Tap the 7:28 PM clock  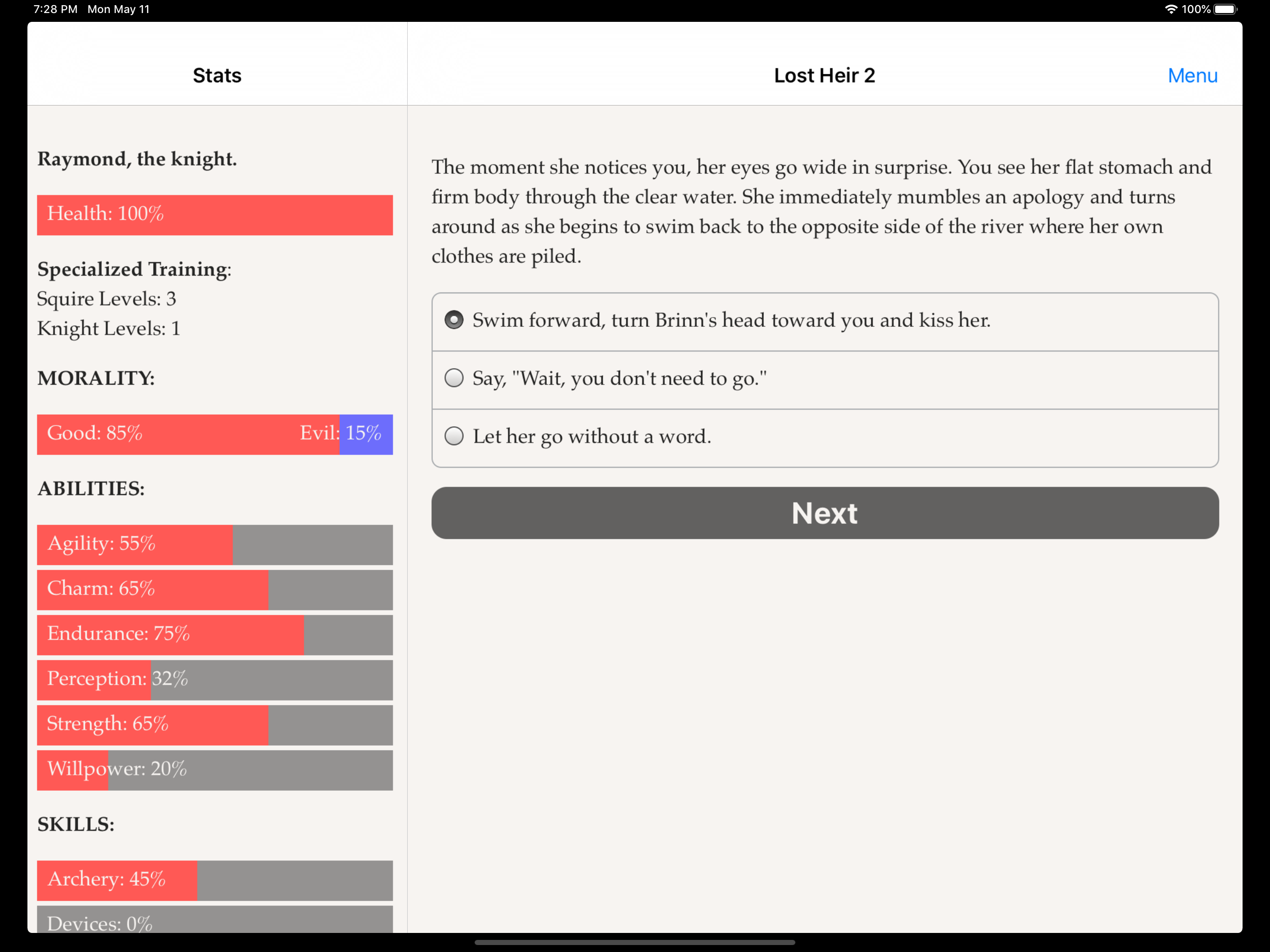point(55,9)
